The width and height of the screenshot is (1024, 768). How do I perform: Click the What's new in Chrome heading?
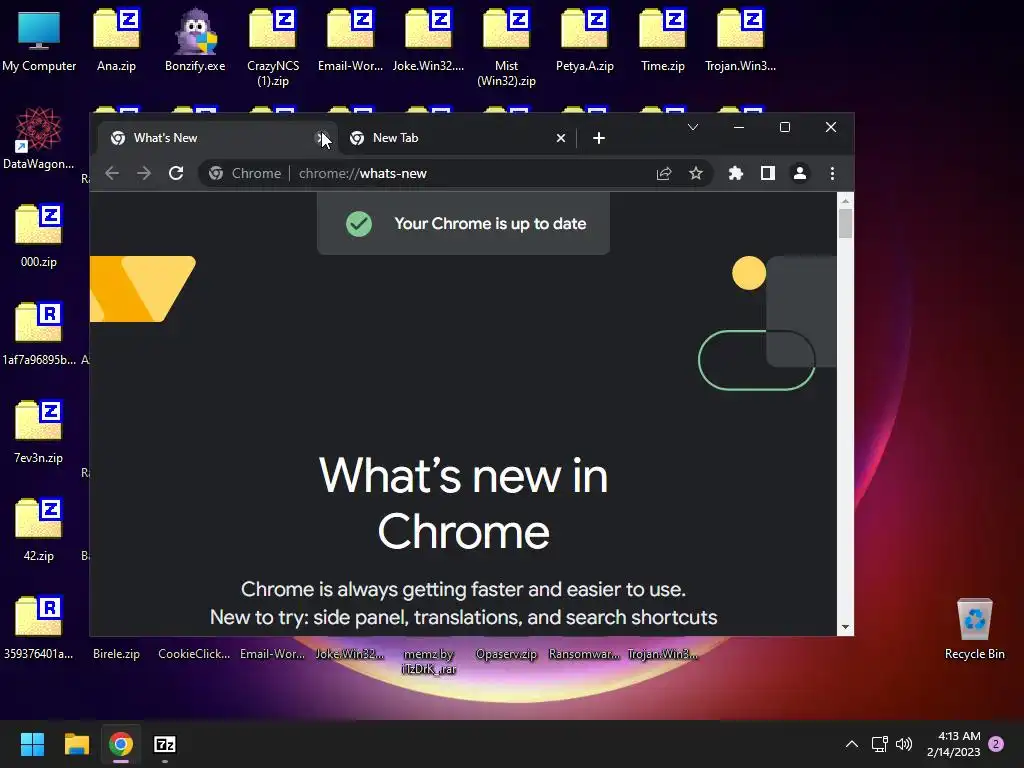(463, 503)
